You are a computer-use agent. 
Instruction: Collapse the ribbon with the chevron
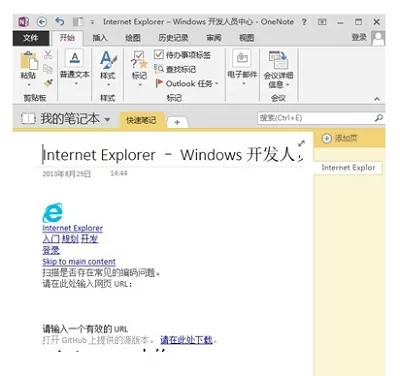pyautogui.click(x=377, y=99)
